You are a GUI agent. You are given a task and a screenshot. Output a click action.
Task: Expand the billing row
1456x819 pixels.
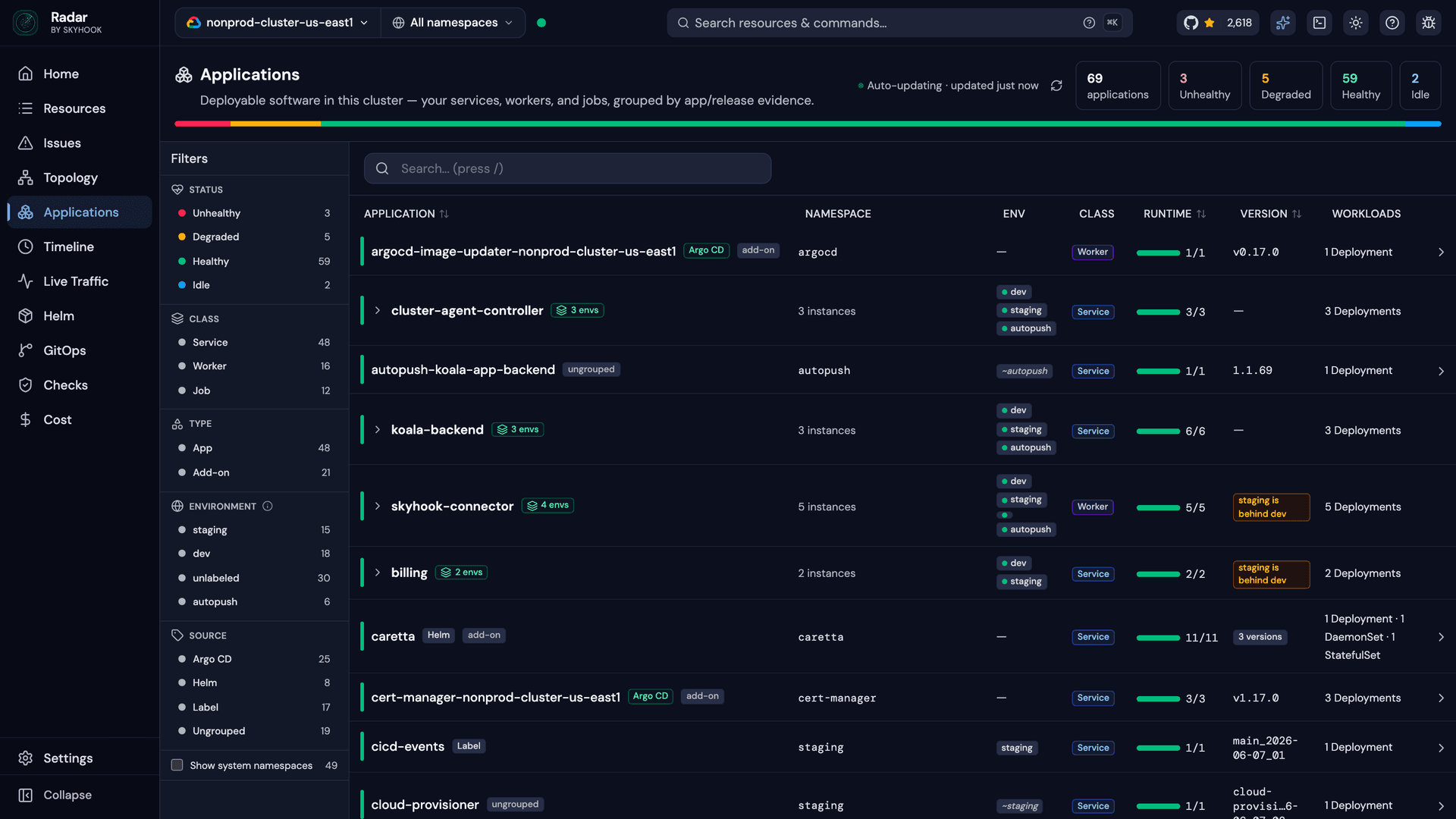click(378, 573)
